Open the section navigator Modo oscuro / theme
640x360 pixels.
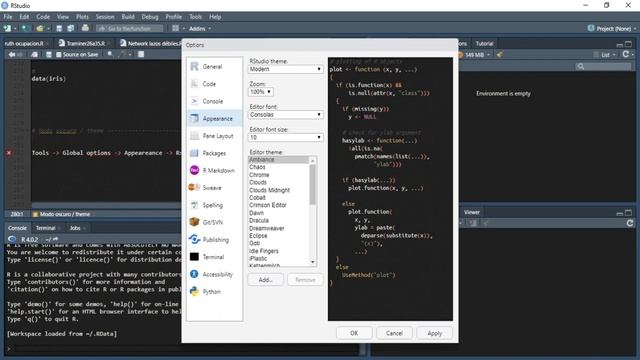64,214
